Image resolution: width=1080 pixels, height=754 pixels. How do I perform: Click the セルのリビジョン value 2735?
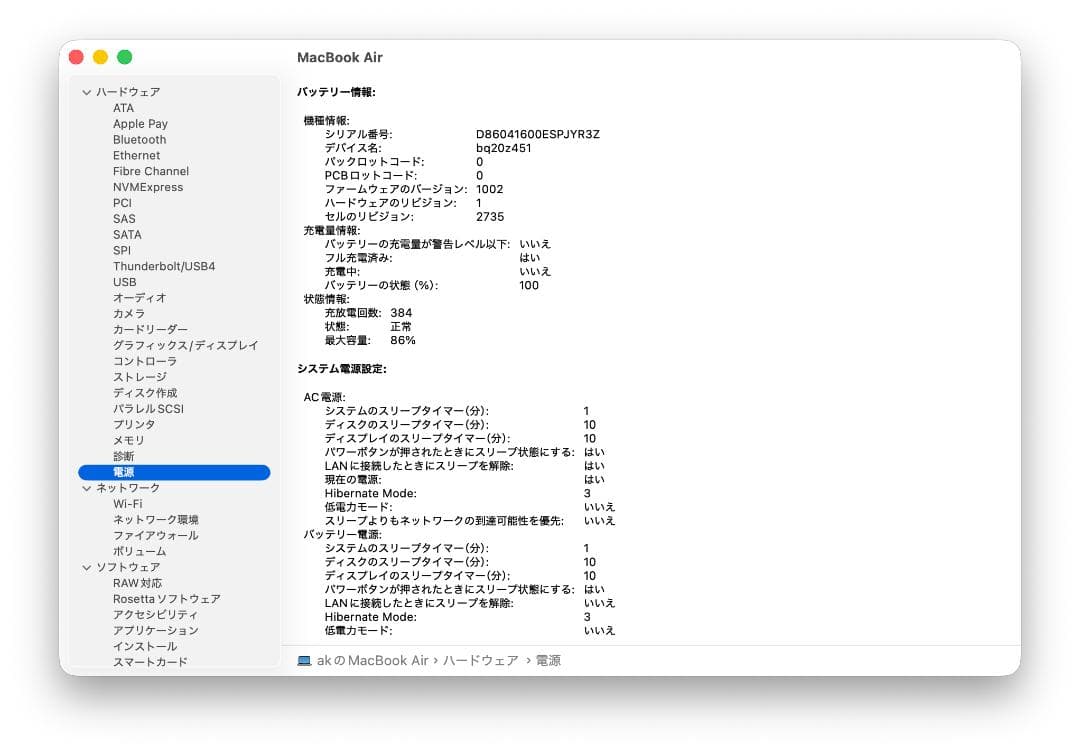click(x=490, y=216)
